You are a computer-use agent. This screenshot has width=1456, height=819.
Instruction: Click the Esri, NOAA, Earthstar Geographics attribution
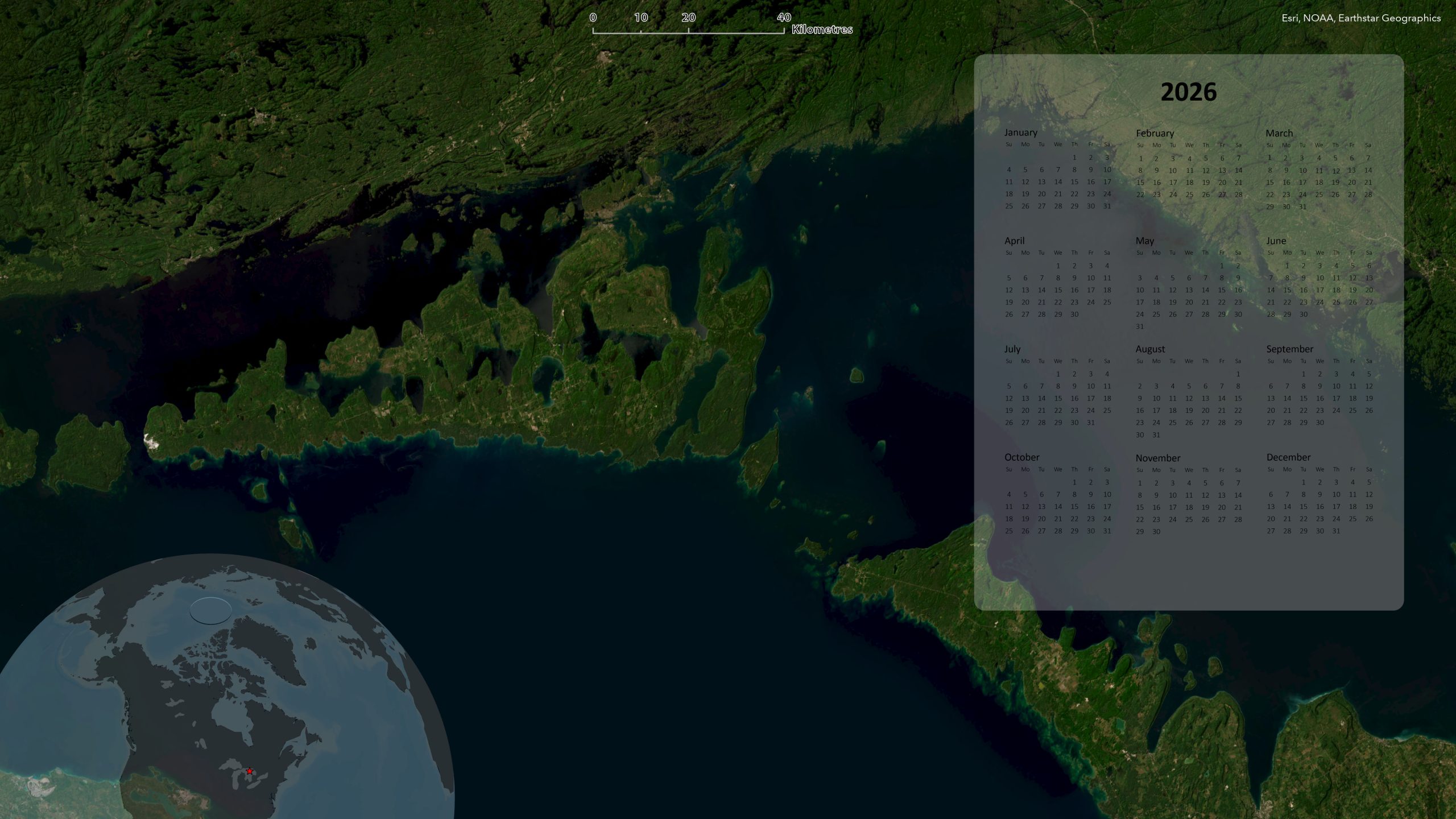tap(1360, 18)
